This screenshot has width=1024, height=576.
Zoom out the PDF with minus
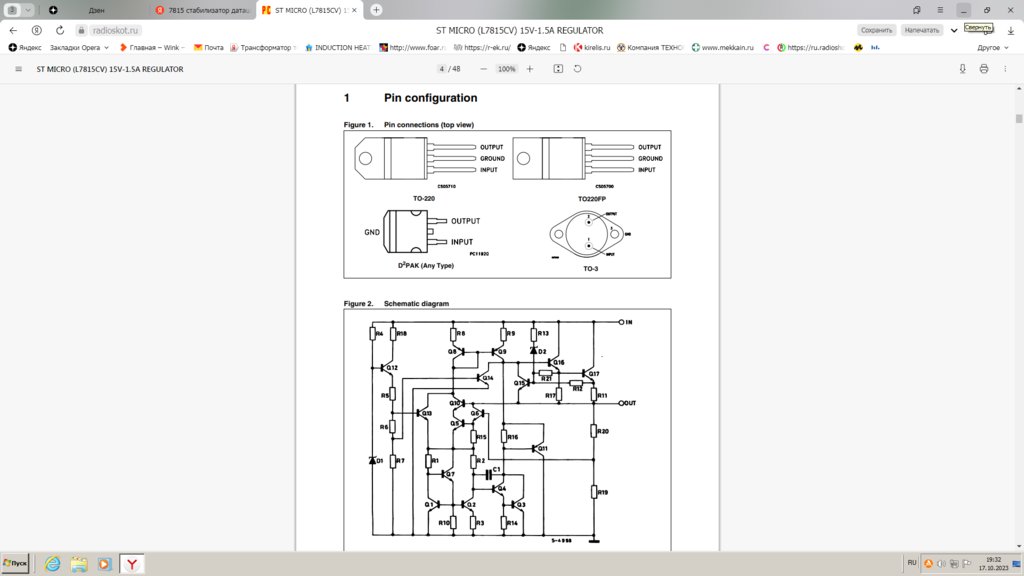[x=483, y=69]
